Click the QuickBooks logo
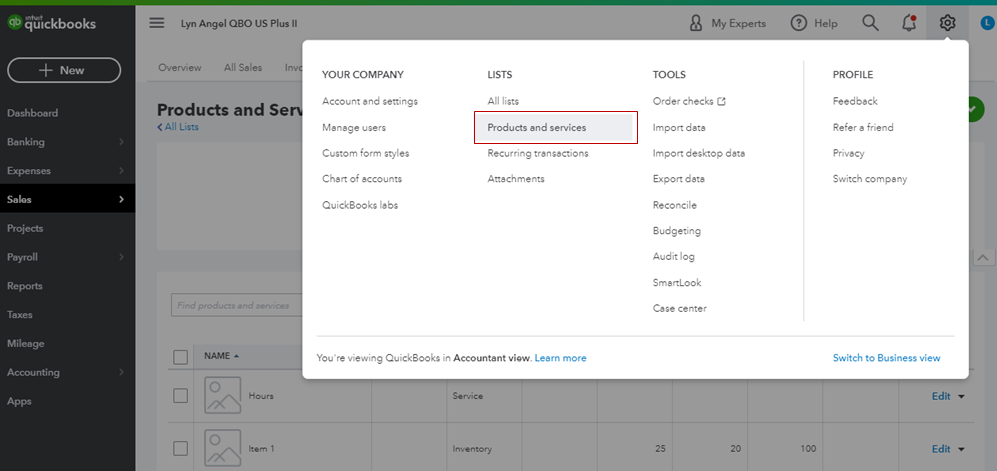The height and width of the screenshot is (471, 997). pos(52,24)
